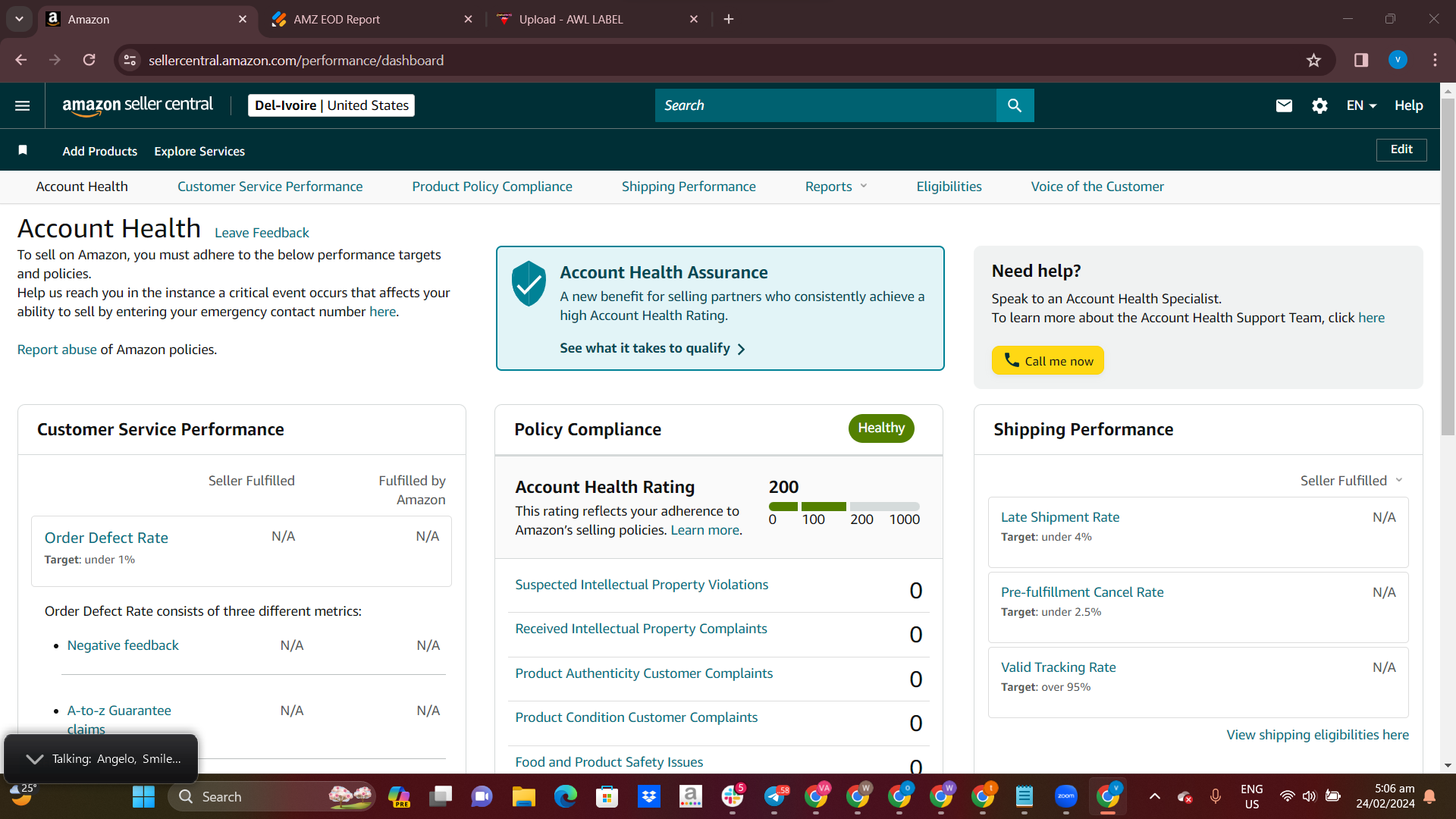Viewport: 1456px width, 819px height.
Task: Open the Voice of the Customer tab
Action: (1097, 187)
